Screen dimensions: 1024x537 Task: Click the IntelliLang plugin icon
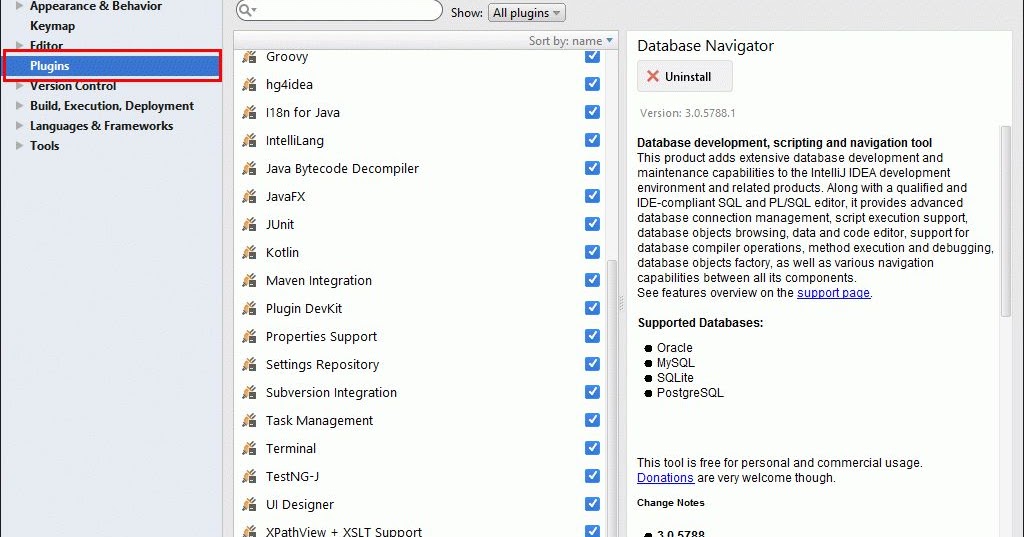click(x=249, y=140)
